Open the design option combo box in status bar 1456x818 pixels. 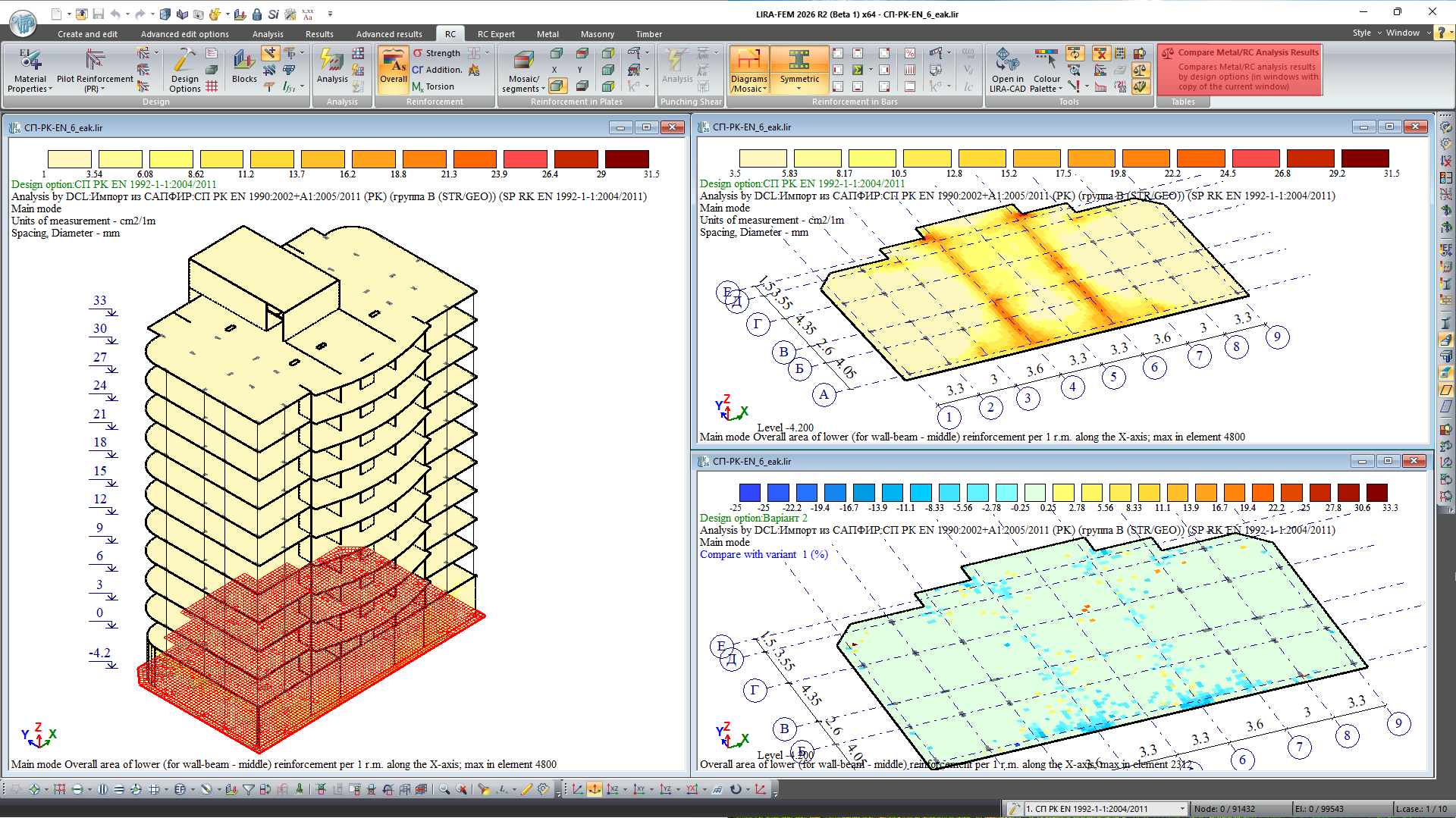[x=1105, y=809]
